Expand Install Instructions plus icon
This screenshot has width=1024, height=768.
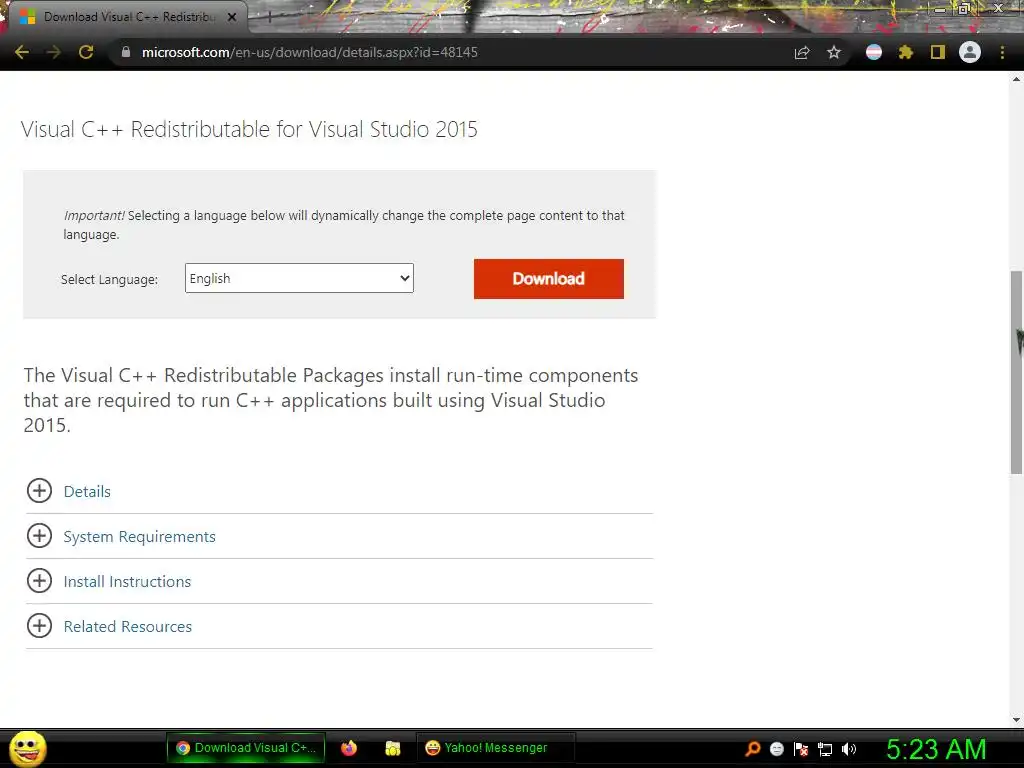39,581
